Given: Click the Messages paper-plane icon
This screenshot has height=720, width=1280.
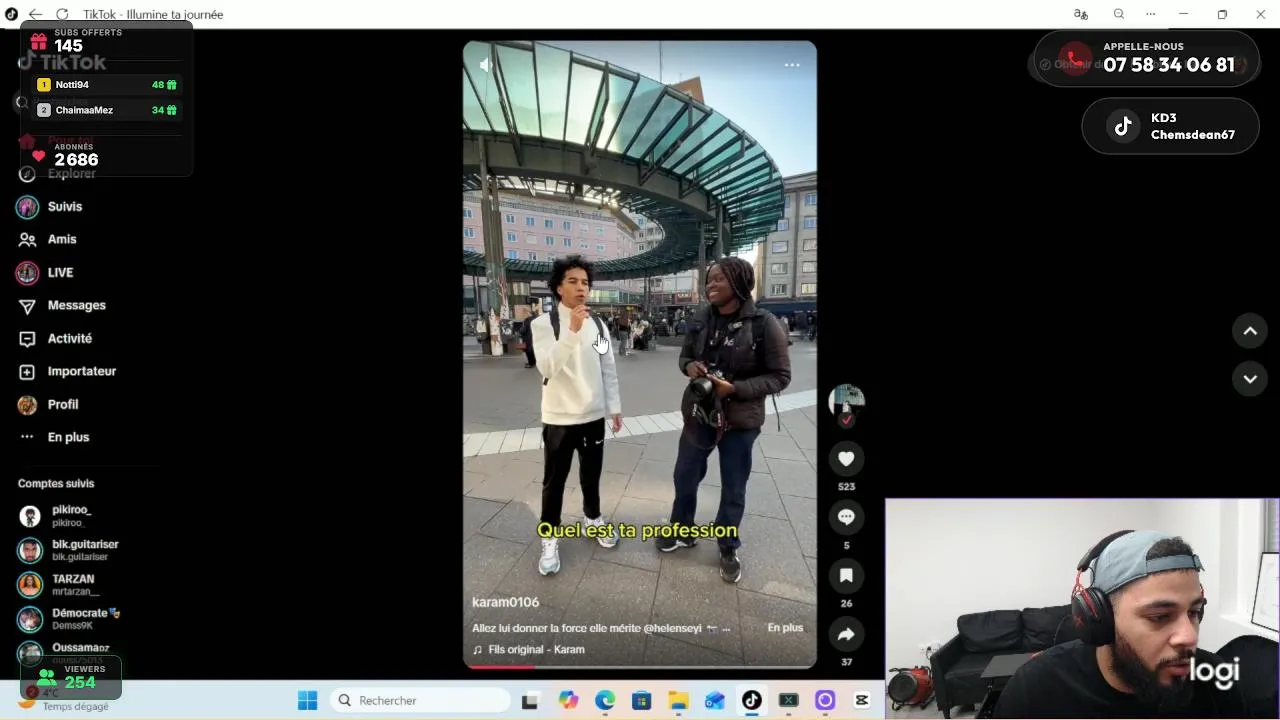Looking at the screenshot, I should coord(27,306).
